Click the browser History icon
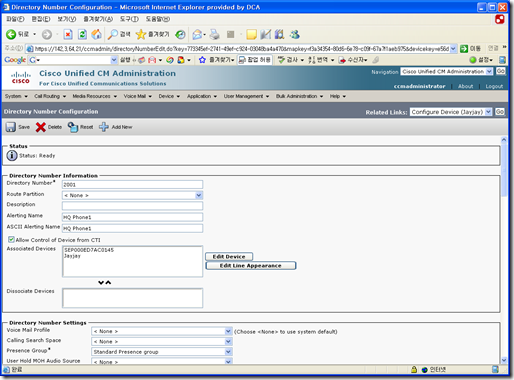This screenshot has height=380, width=514. [180, 34]
